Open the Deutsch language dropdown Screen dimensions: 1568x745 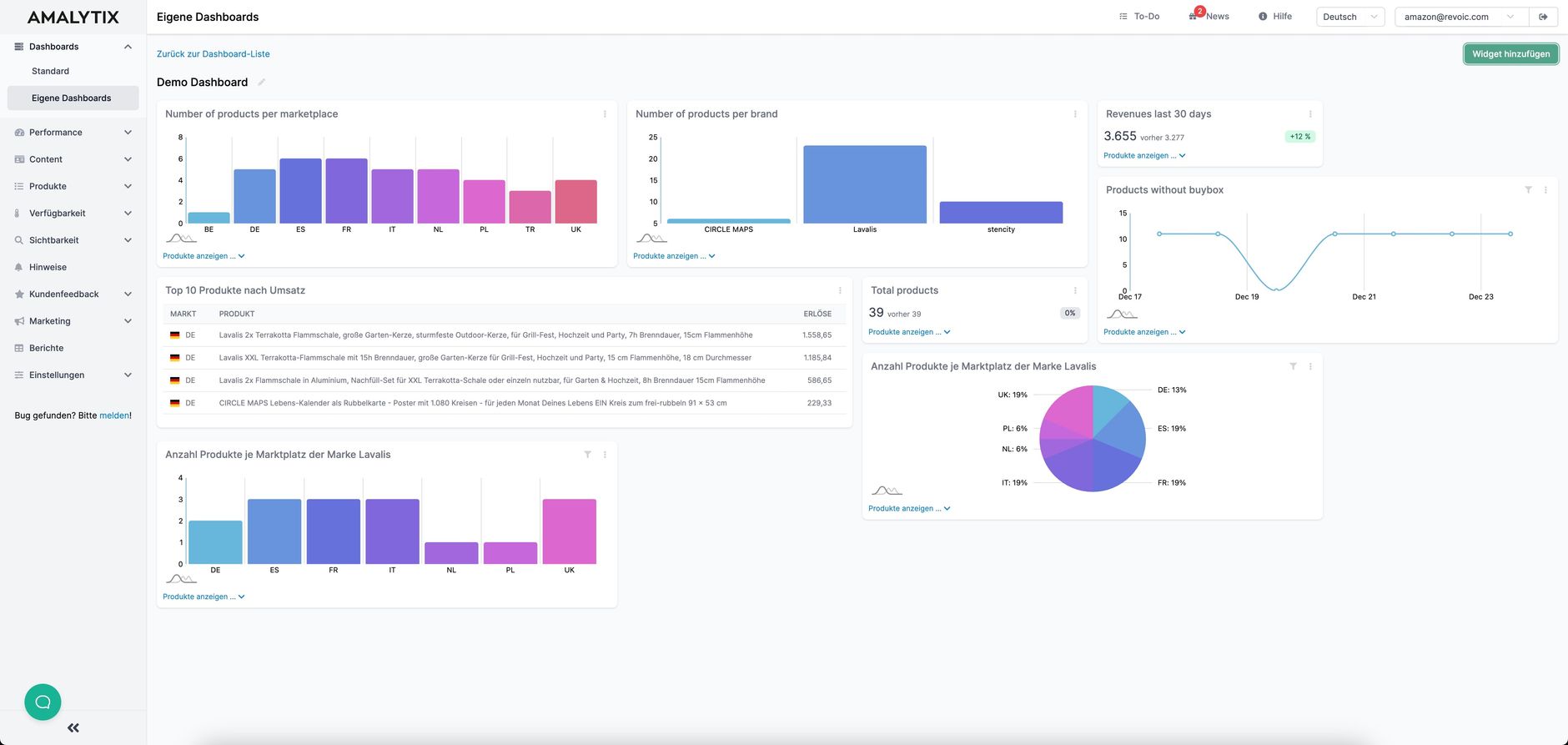point(1350,17)
